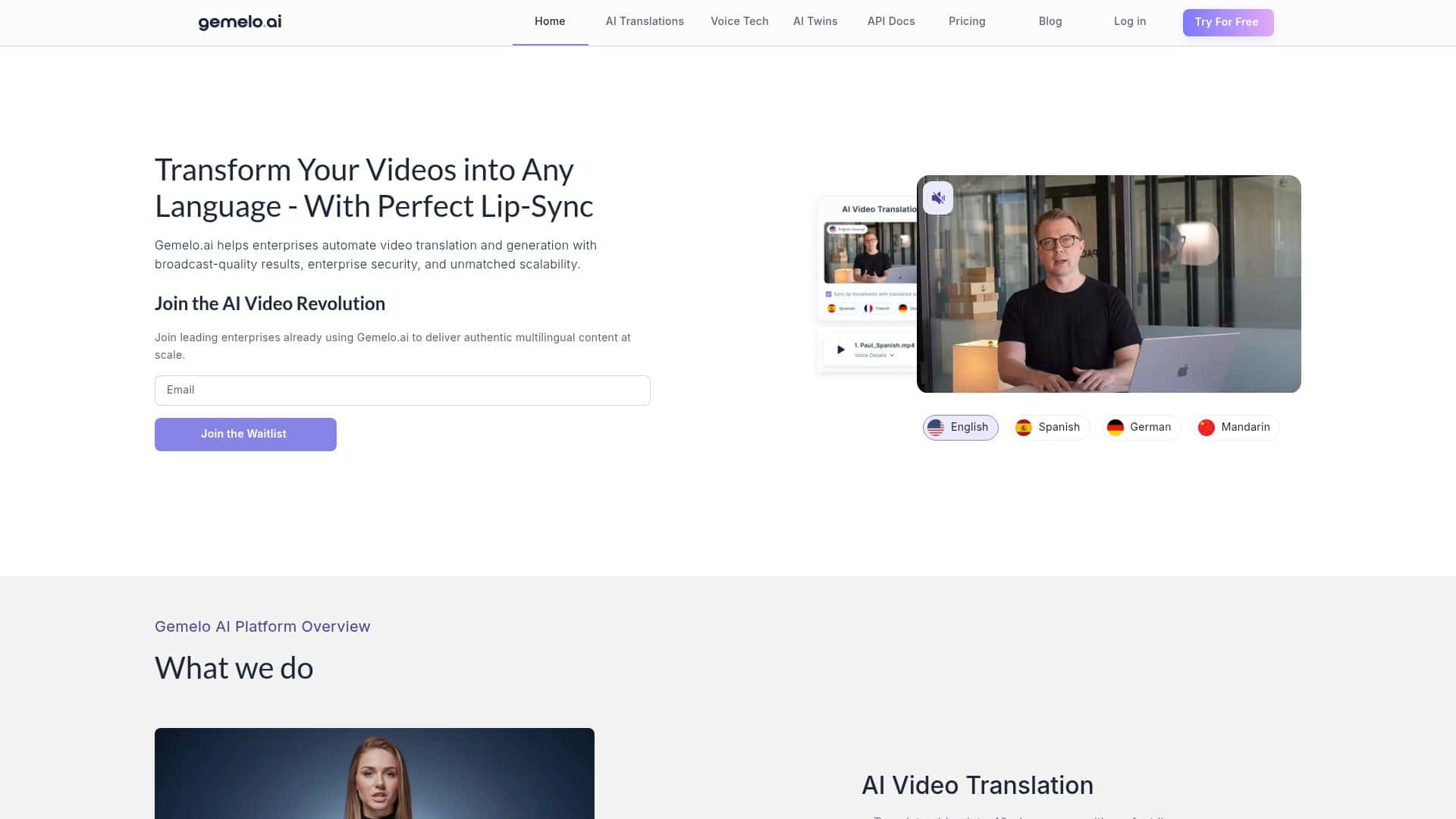Choose the Mandarin language option
Viewport: 1456px width, 819px height.
tap(1235, 428)
